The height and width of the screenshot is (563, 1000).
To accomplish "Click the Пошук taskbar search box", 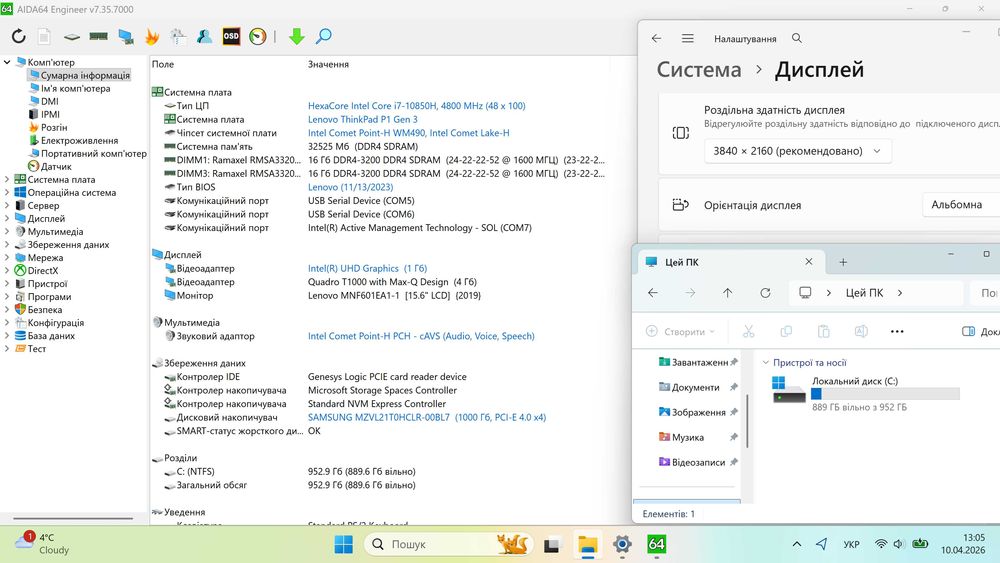I will [449, 545].
